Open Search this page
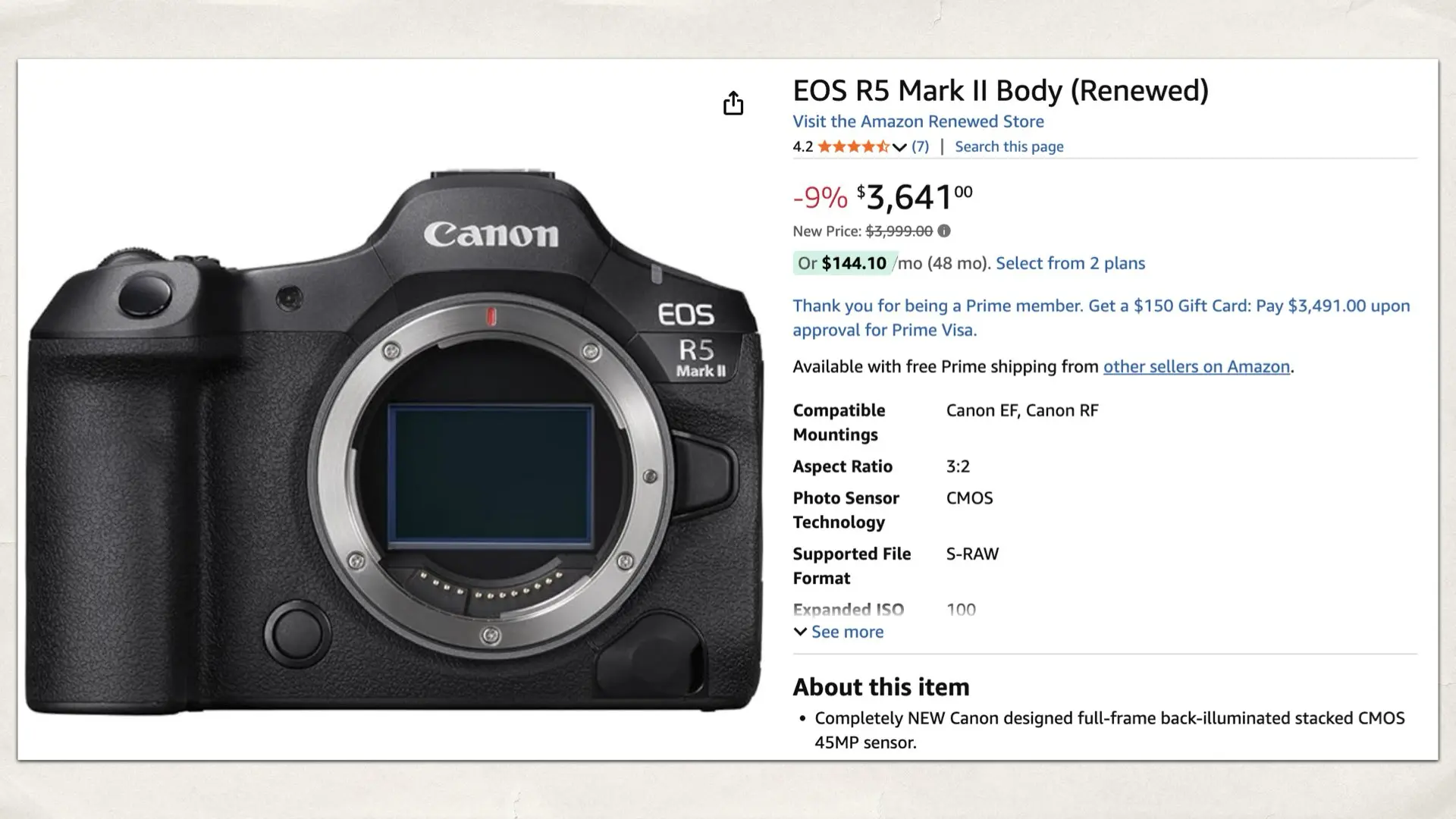The width and height of the screenshot is (1456, 819). pyautogui.click(x=1009, y=146)
